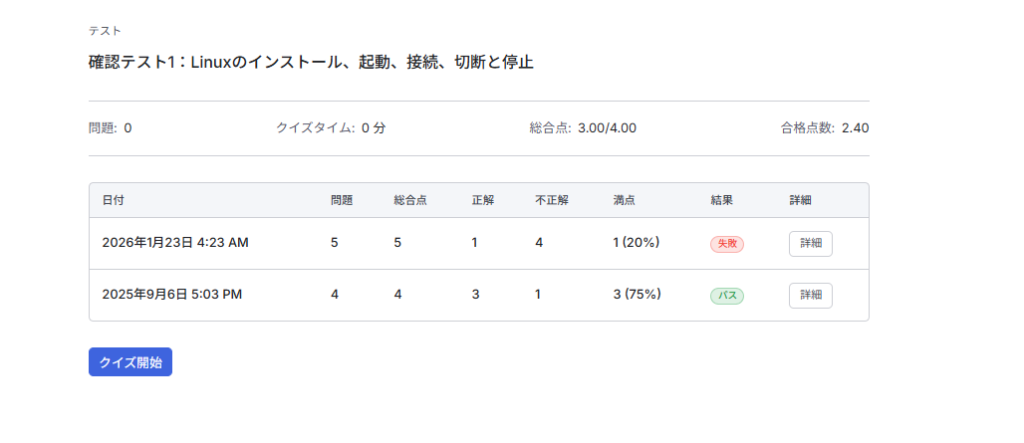Click the 確認テスト1 quiz title
The width and height of the screenshot is (1024, 443).
(x=311, y=62)
